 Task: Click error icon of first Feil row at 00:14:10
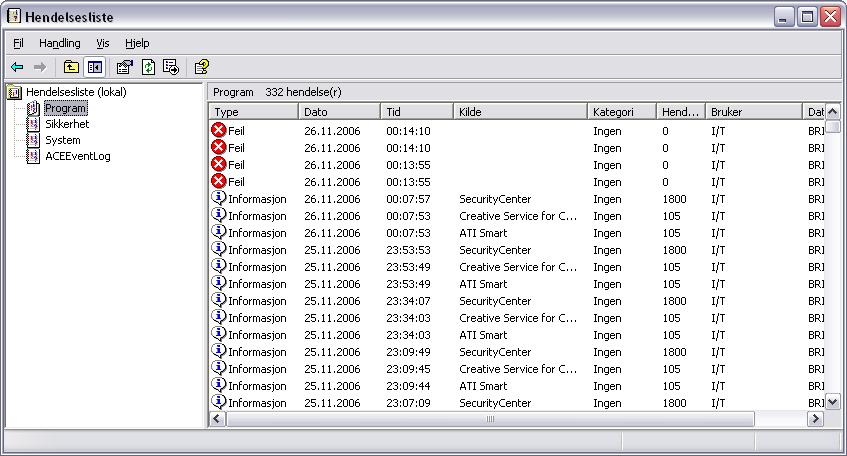coord(219,130)
